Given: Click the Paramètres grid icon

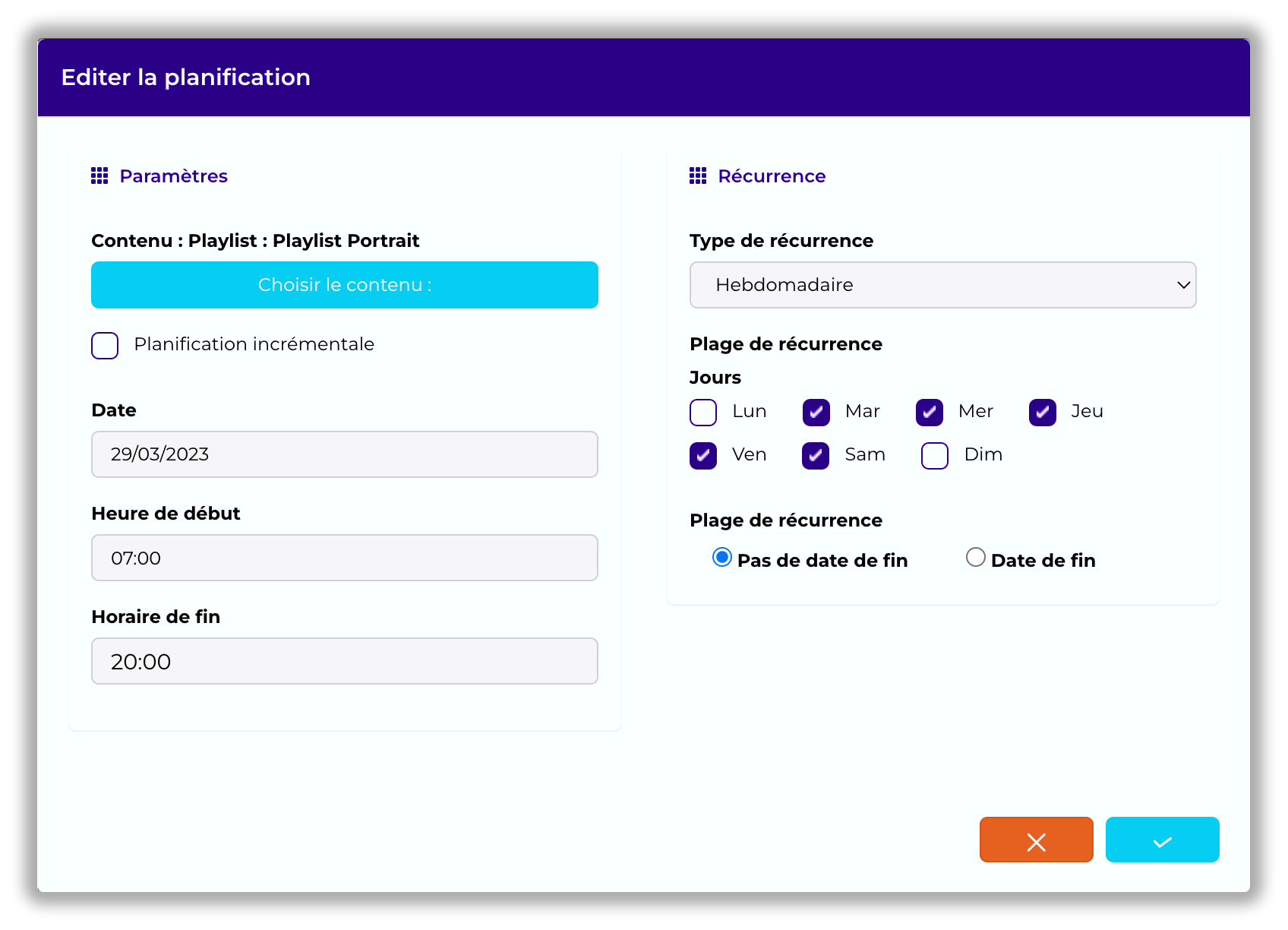Looking at the screenshot, I should [99, 176].
